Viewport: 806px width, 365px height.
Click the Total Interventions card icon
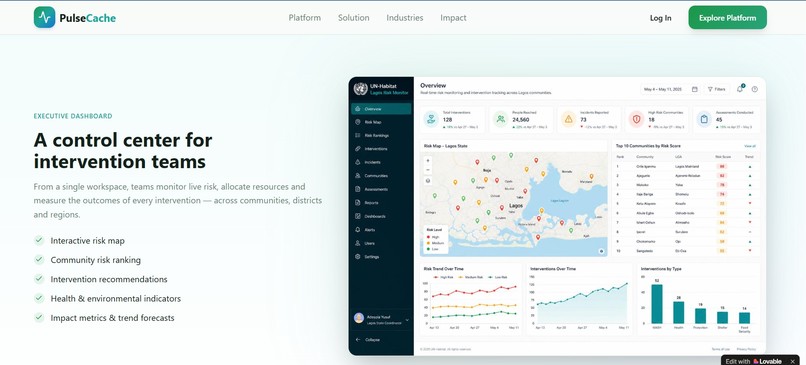[431, 120]
